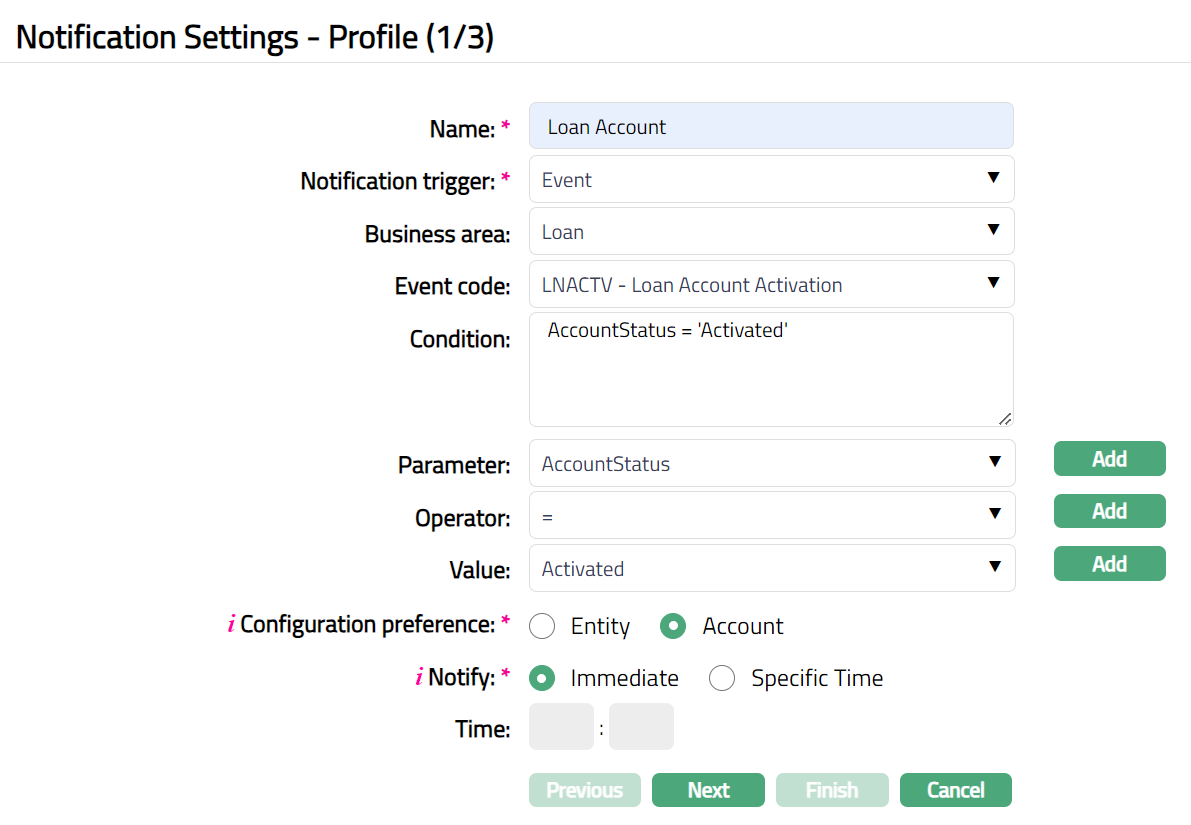Screen dimensions: 1191x825
Task: Click into the Name input field
Action: 771,127
